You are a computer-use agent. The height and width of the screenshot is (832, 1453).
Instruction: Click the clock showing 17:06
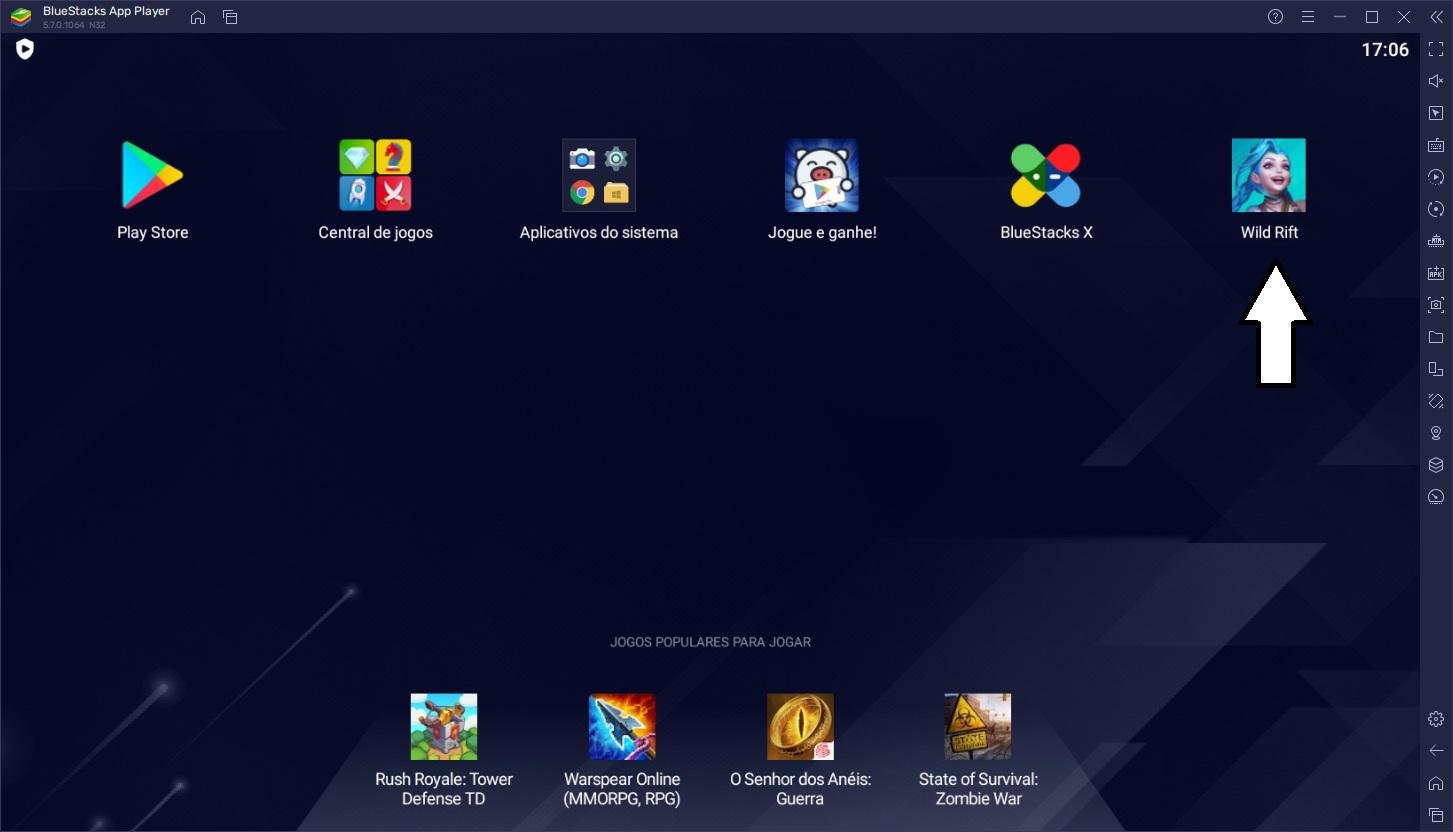[x=1385, y=50]
